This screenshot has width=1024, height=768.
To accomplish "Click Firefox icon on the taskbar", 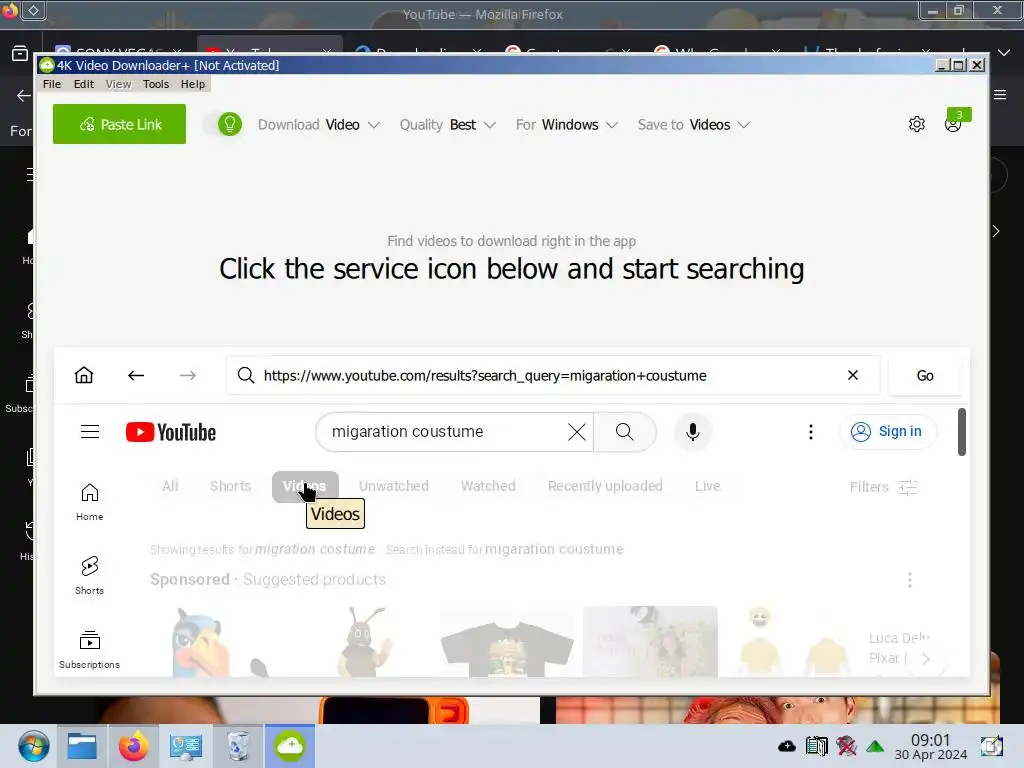I will (x=133, y=746).
